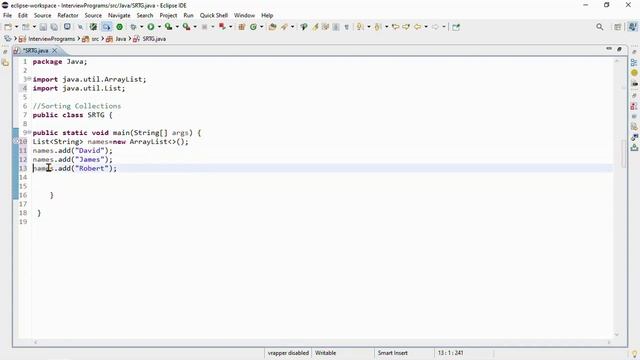Click the New Java Package icon
Viewport: 640px width, 360px height.
click(x=242, y=27)
